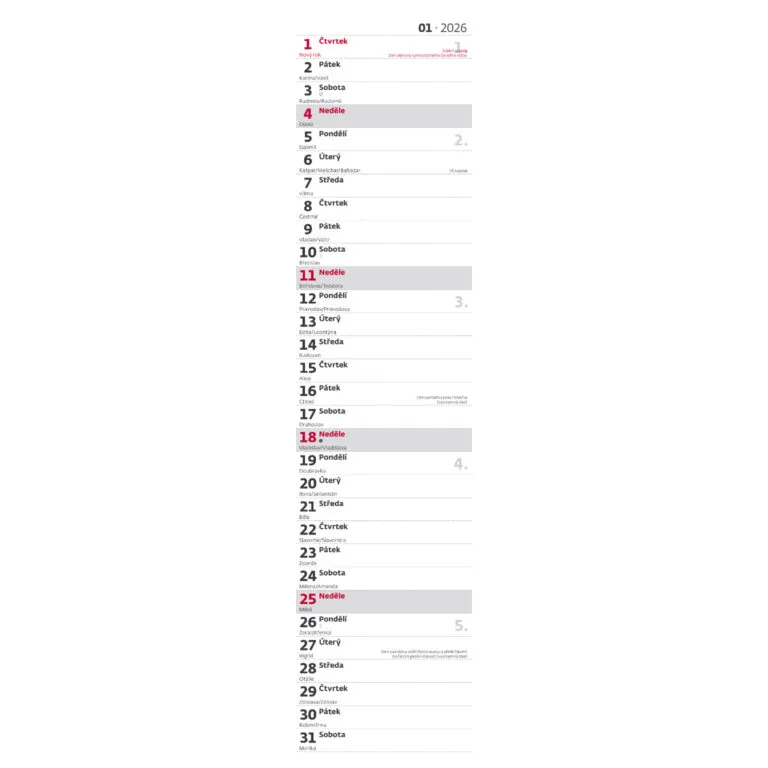
Task: Select the Kašpar/Melichar/Baltazar name day text
Action: (330, 170)
